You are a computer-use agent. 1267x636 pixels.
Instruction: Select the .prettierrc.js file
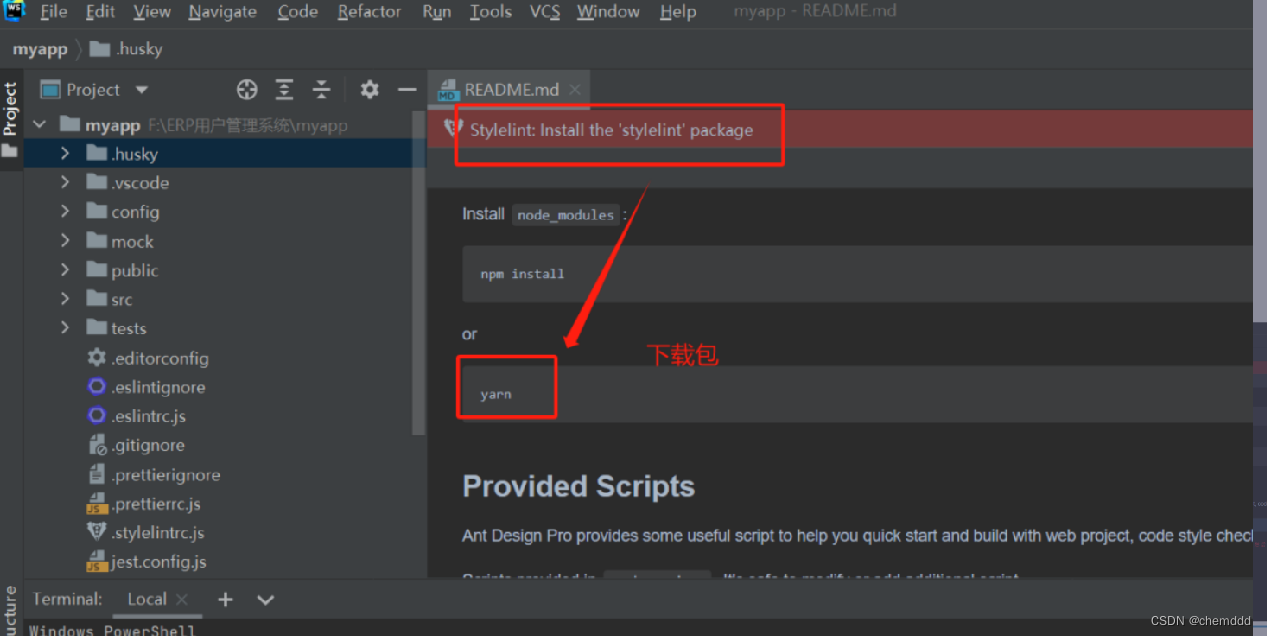click(x=219, y=504)
